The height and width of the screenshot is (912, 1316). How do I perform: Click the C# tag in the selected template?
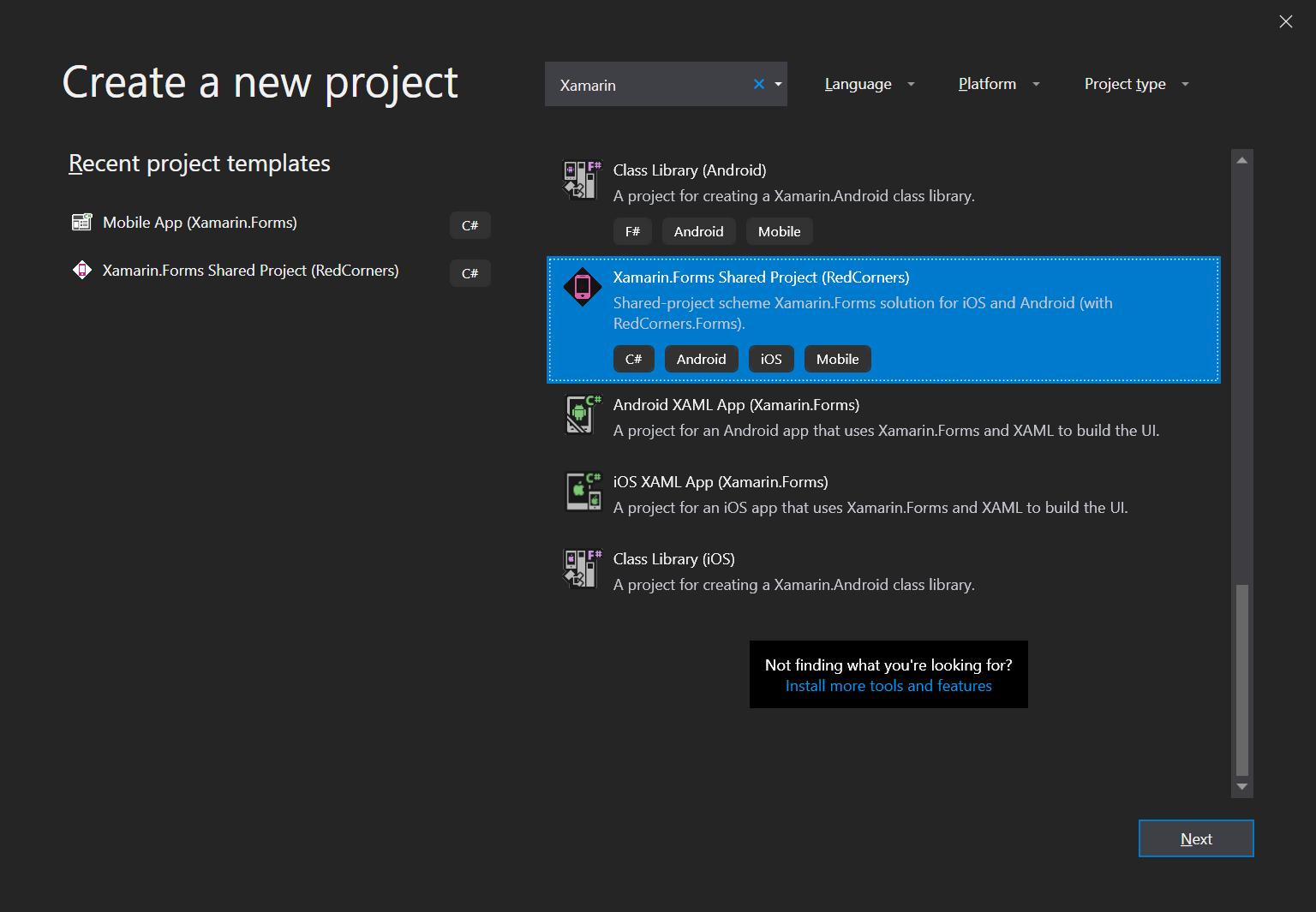[x=633, y=359]
